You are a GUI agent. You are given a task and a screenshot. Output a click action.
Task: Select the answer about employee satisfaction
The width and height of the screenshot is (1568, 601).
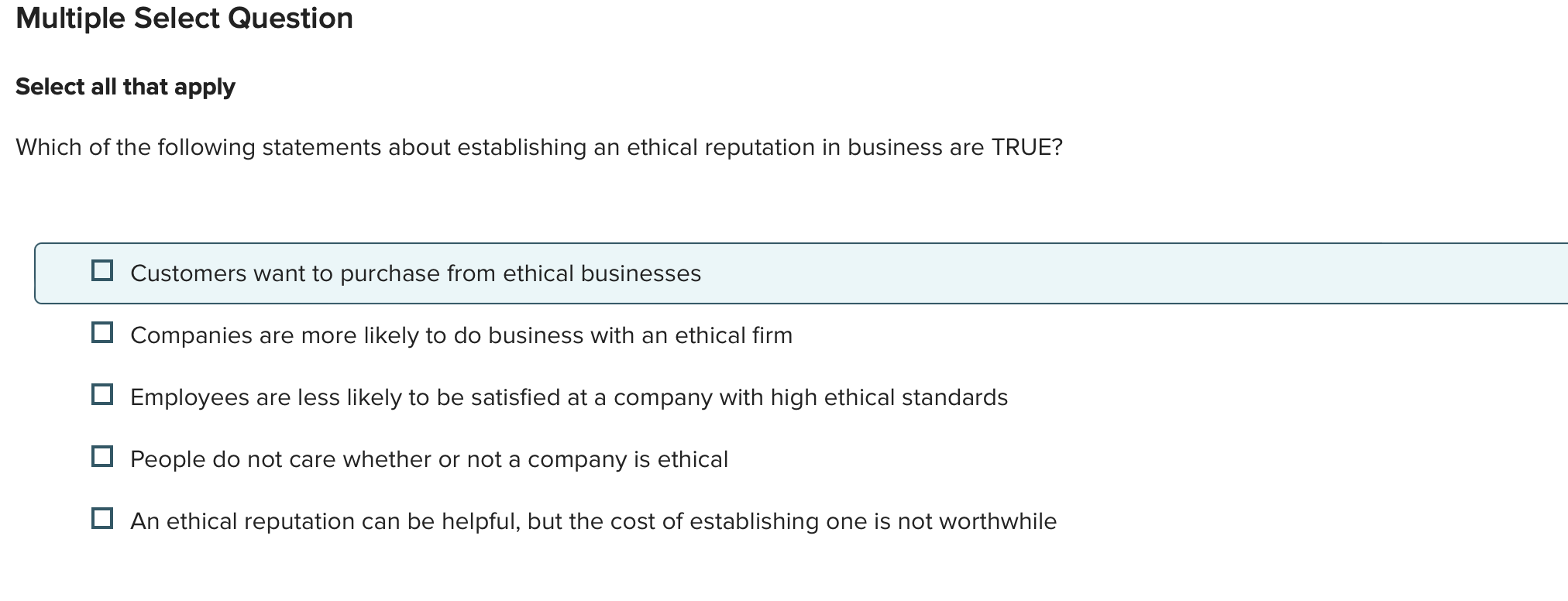[568, 397]
